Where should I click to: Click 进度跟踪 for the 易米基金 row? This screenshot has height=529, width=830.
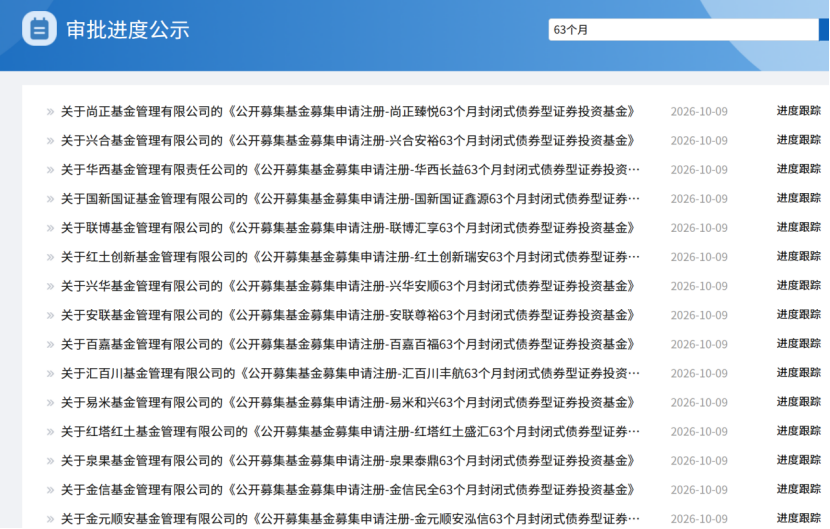tap(799, 402)
